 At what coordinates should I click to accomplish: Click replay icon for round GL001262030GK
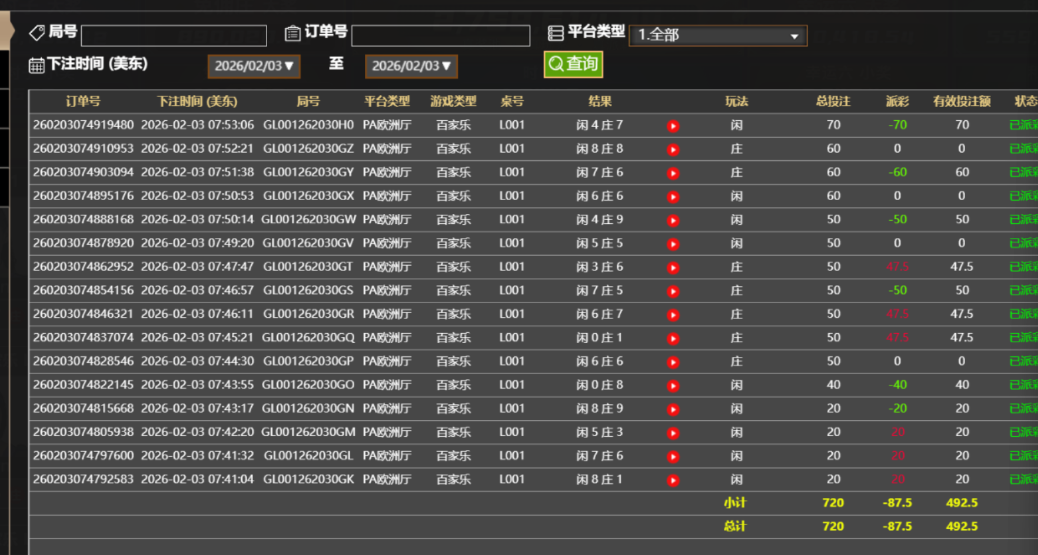coord(673,480)
